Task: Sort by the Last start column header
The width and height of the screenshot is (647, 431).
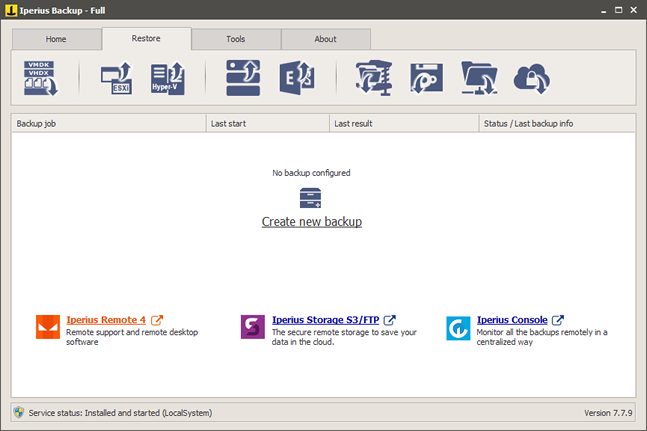Action: 267,123
